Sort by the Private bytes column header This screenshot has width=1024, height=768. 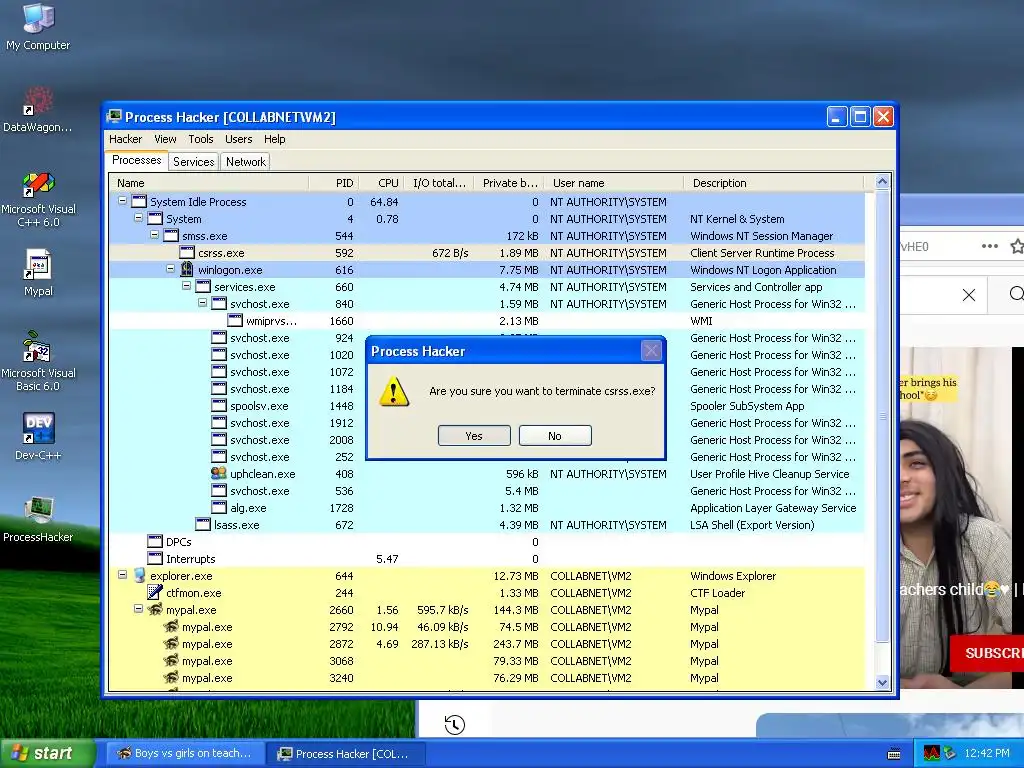pos(509,183)
